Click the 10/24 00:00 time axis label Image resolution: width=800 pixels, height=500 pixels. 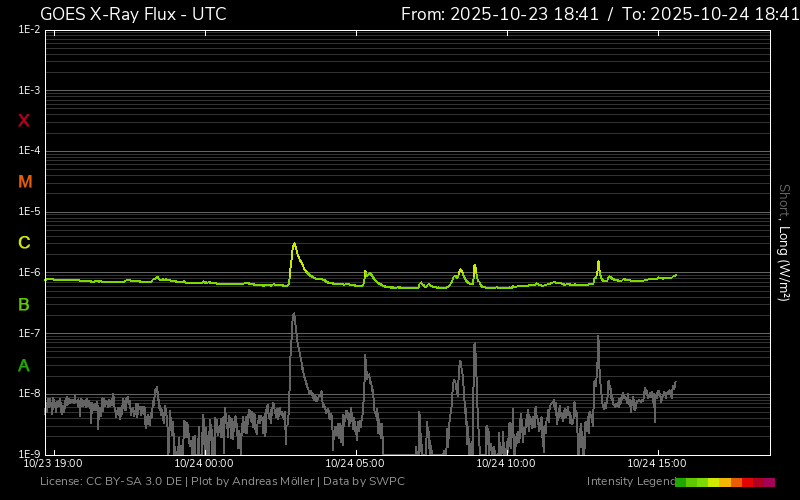(x=204, y=464)
